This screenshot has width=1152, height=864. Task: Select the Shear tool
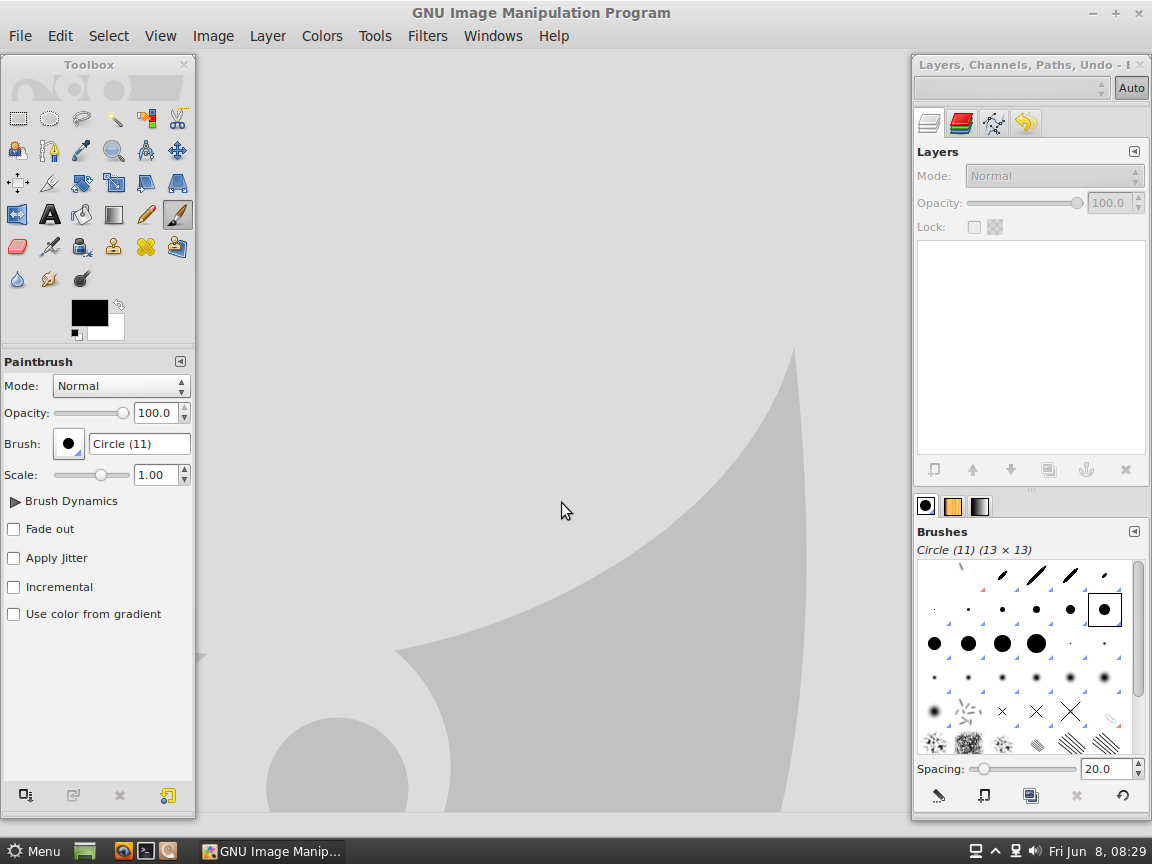click(145, 183)
